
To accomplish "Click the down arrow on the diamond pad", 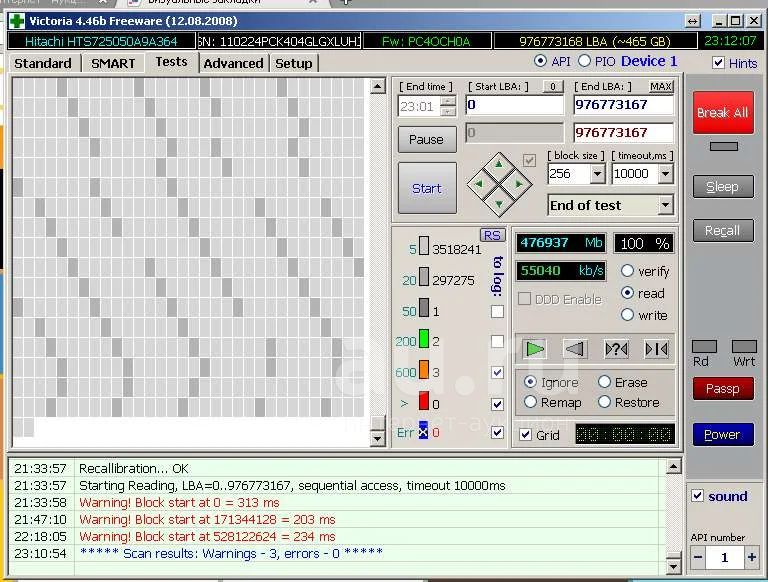I will [x=499, y=204].
